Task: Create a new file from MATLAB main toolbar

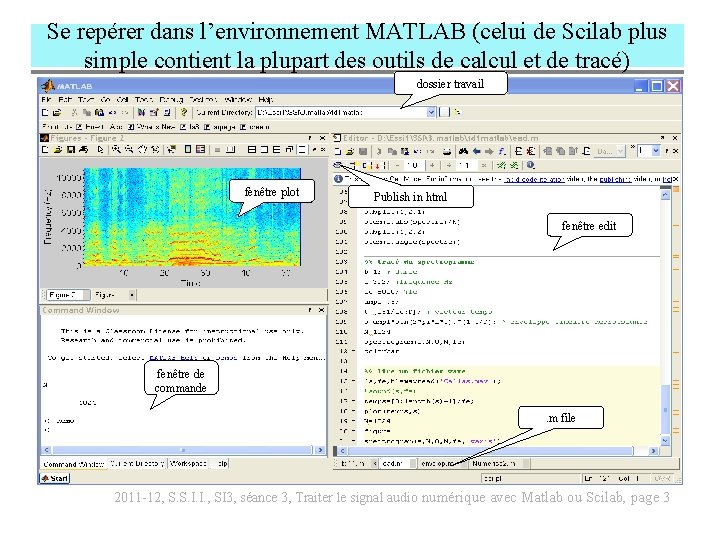Action: coord(45,112)
